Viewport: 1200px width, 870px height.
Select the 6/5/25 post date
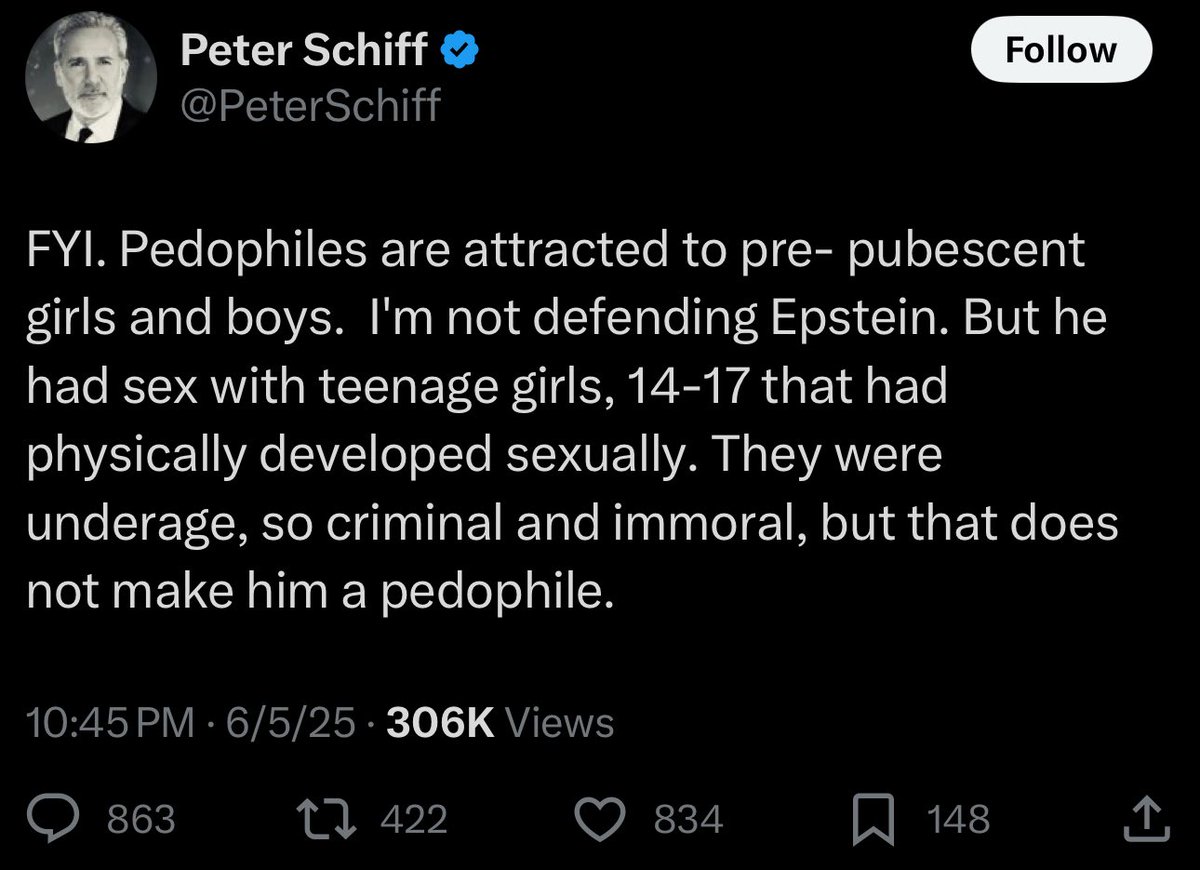coord(289,722)
